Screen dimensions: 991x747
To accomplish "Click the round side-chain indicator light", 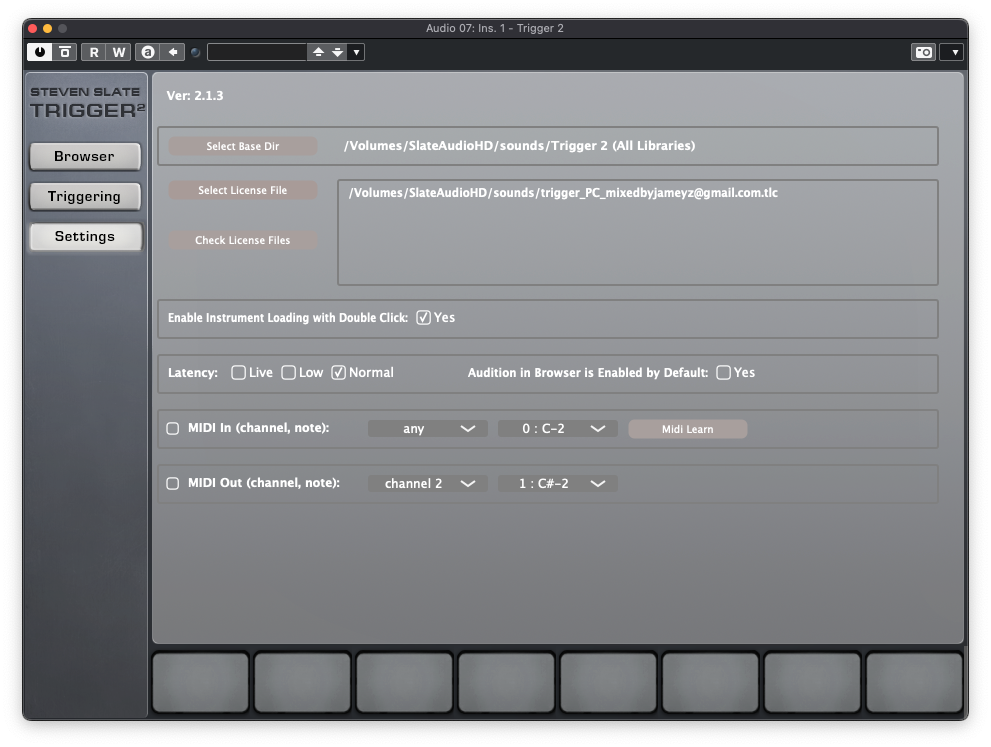I will (x=196, y=52).
